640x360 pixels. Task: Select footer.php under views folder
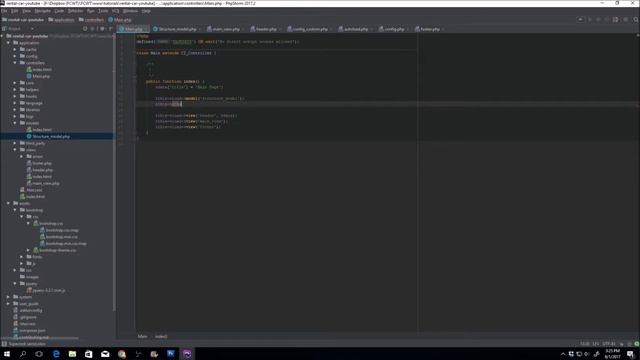coord(39,163)
